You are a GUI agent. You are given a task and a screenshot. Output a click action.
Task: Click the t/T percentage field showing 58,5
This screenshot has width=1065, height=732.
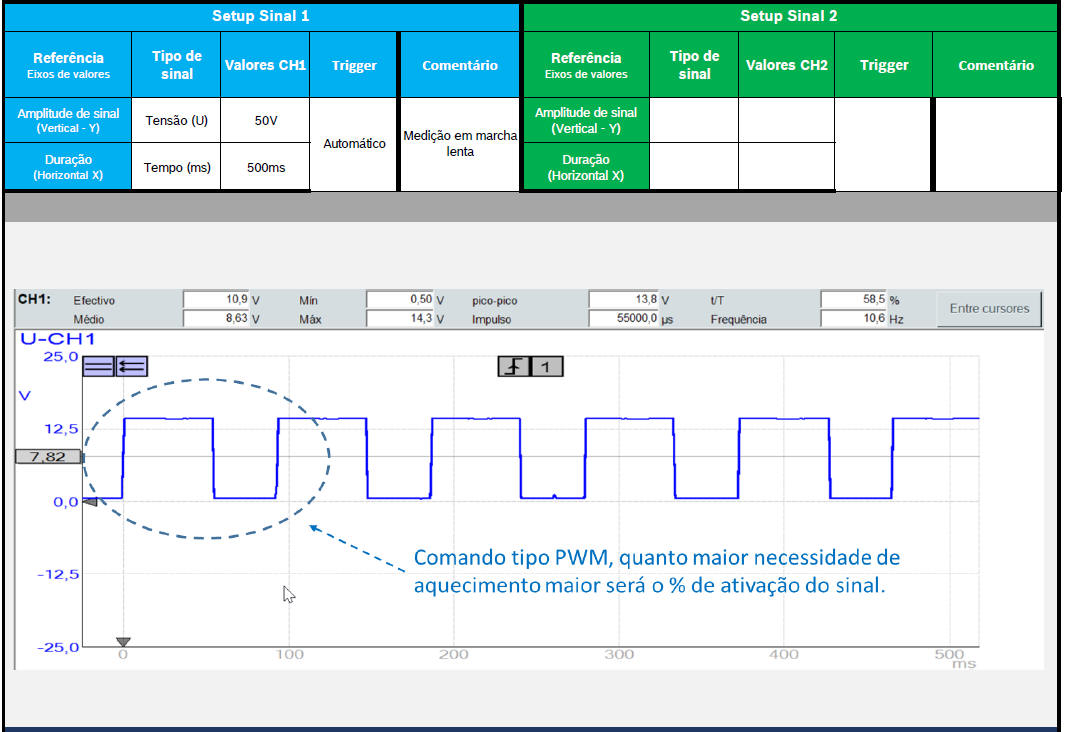click(x=853, y=300)
